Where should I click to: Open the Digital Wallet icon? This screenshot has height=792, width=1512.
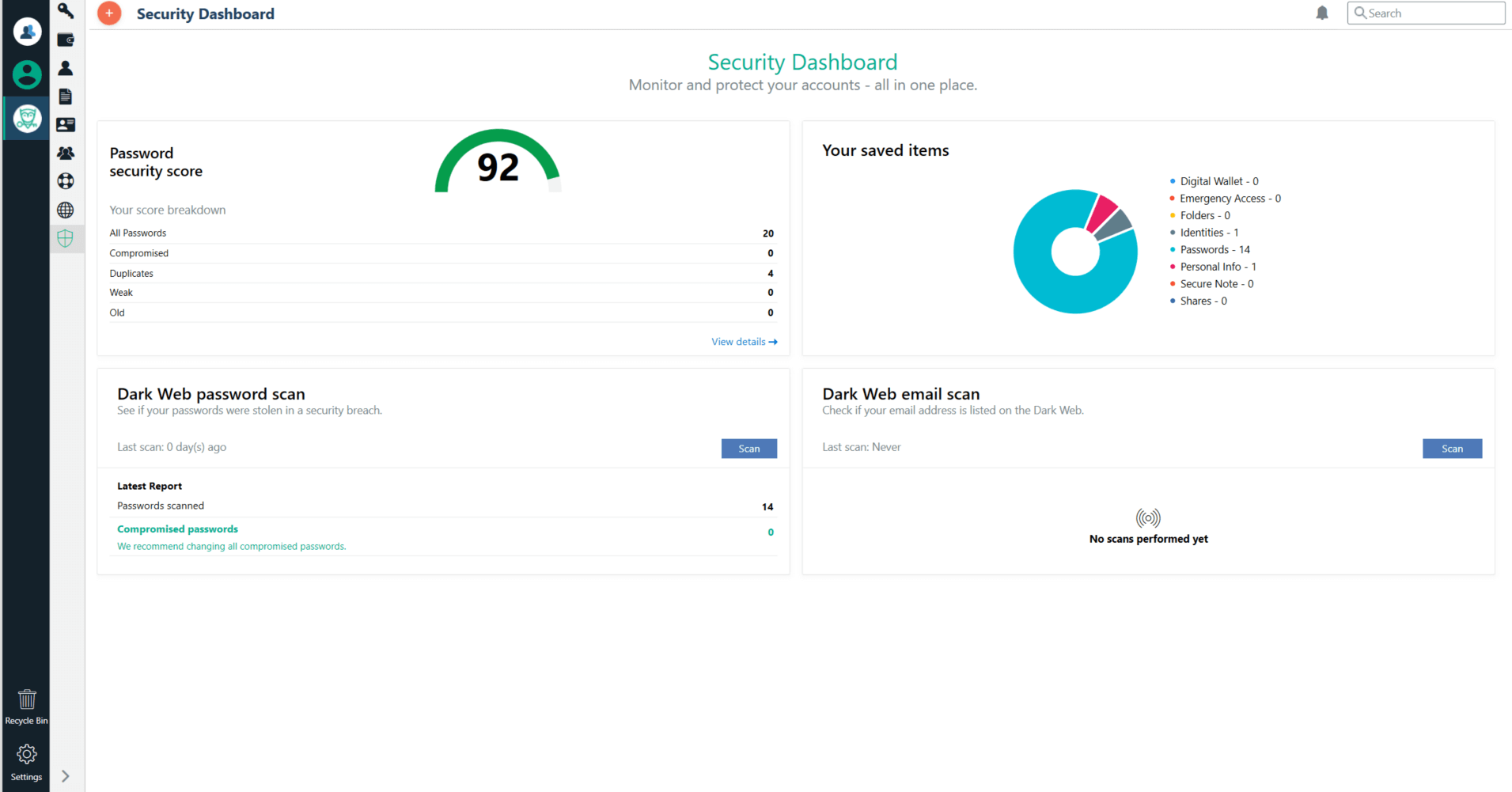coord(66,40)
